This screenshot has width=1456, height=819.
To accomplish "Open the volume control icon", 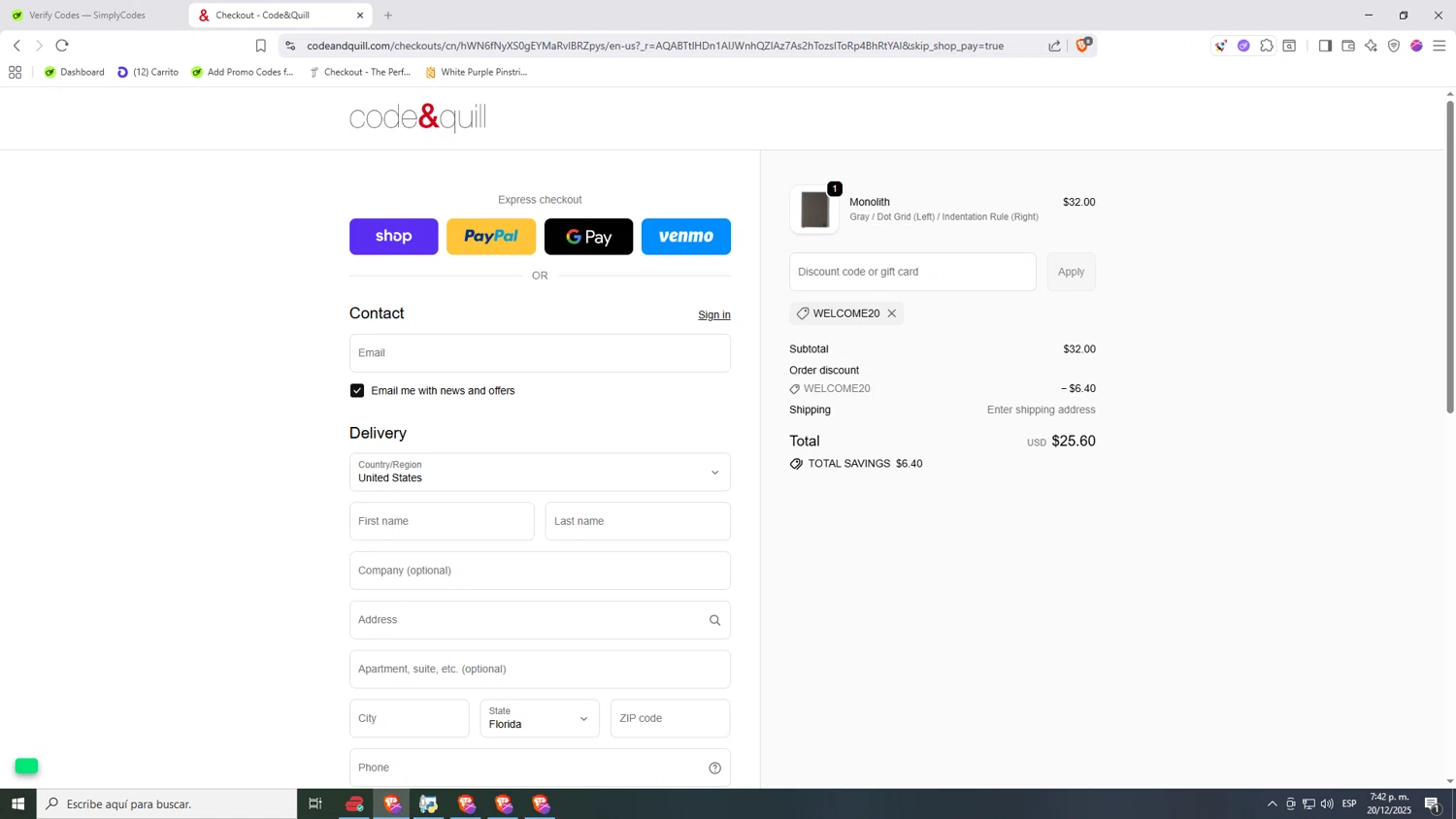I will tap(1327, 803).
